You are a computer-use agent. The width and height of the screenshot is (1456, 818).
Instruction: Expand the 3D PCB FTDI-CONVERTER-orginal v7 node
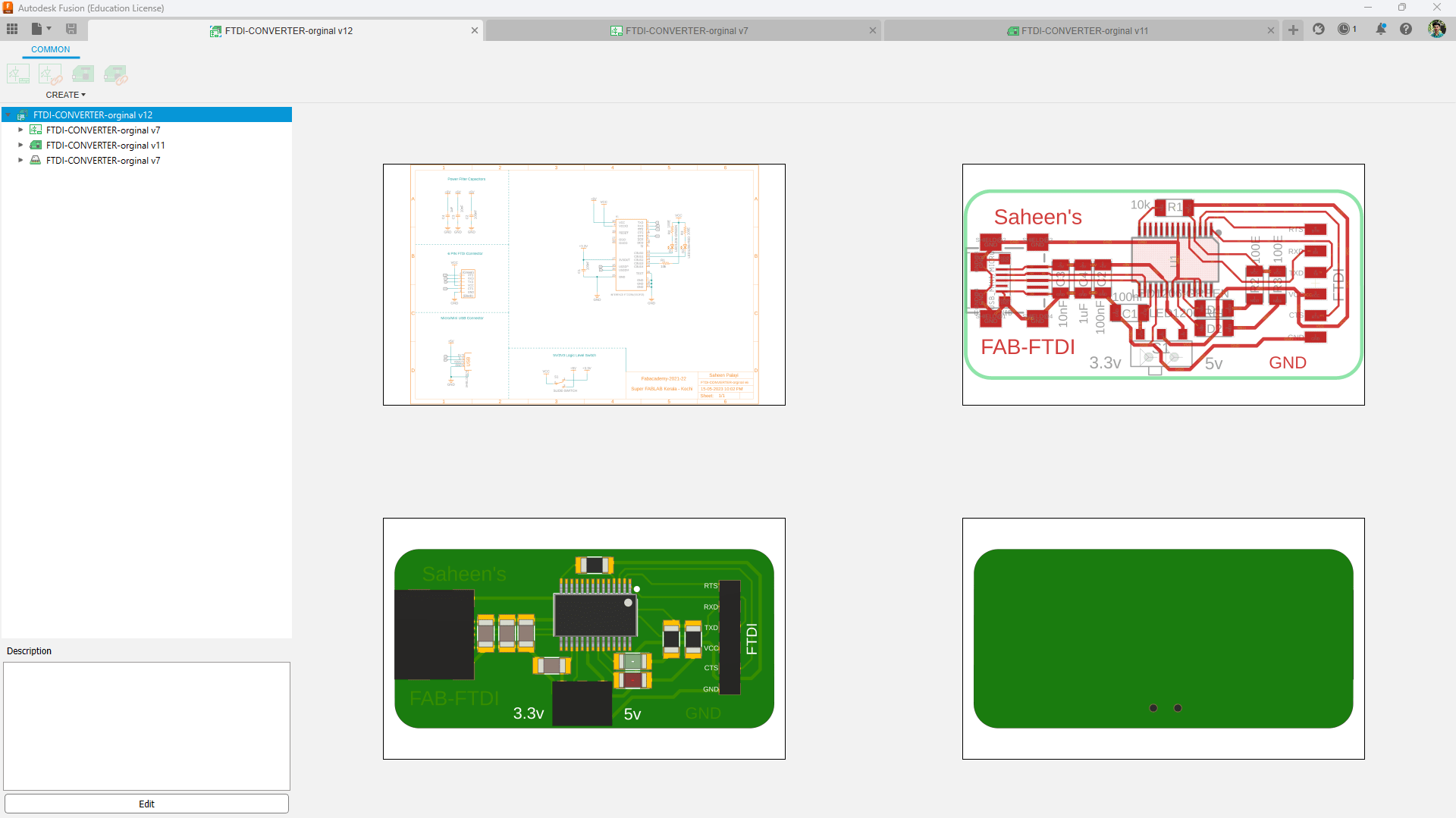click(20, 161)
